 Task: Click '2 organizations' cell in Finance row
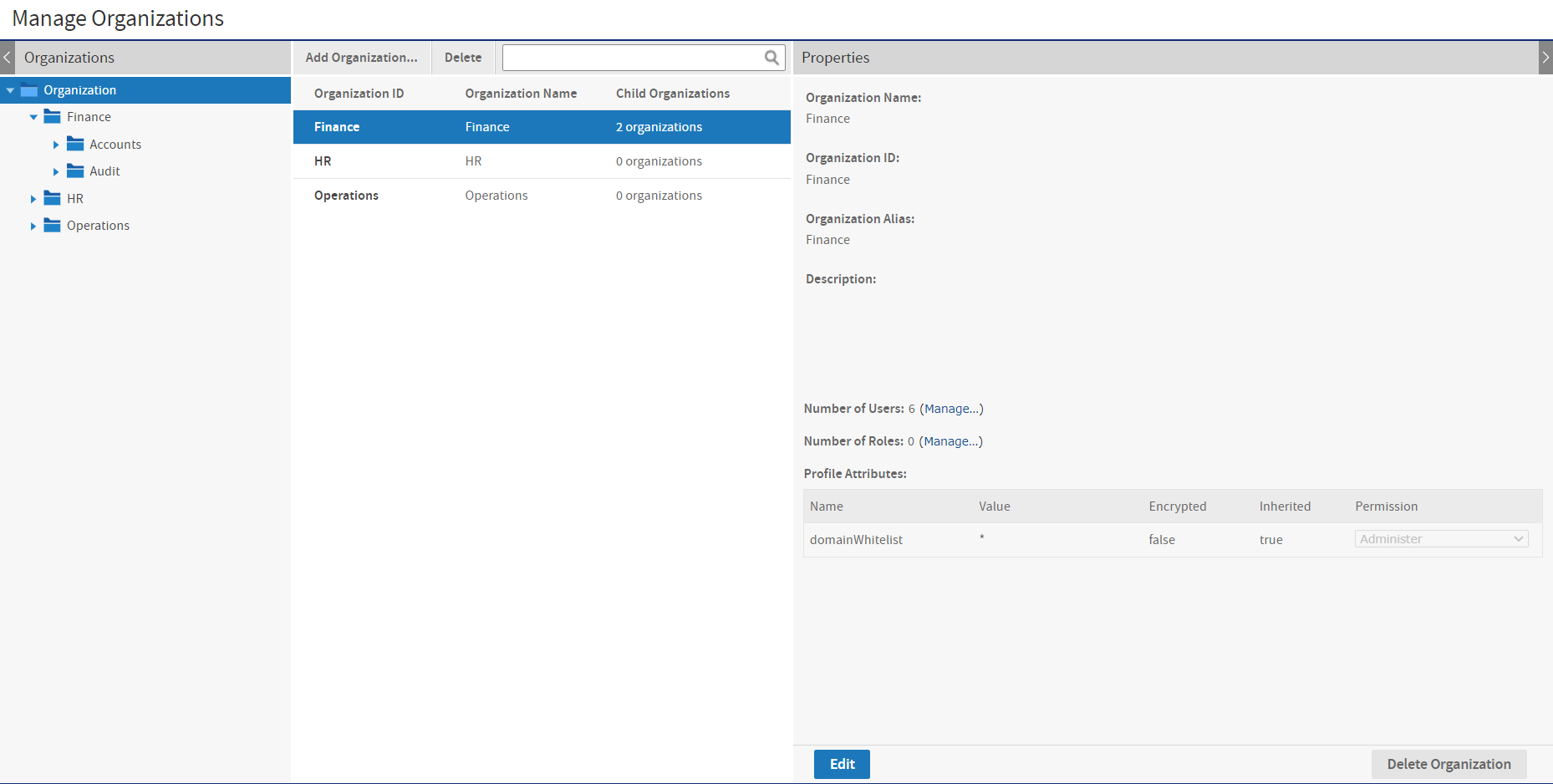pyautogui.click(x=659, y=127)
